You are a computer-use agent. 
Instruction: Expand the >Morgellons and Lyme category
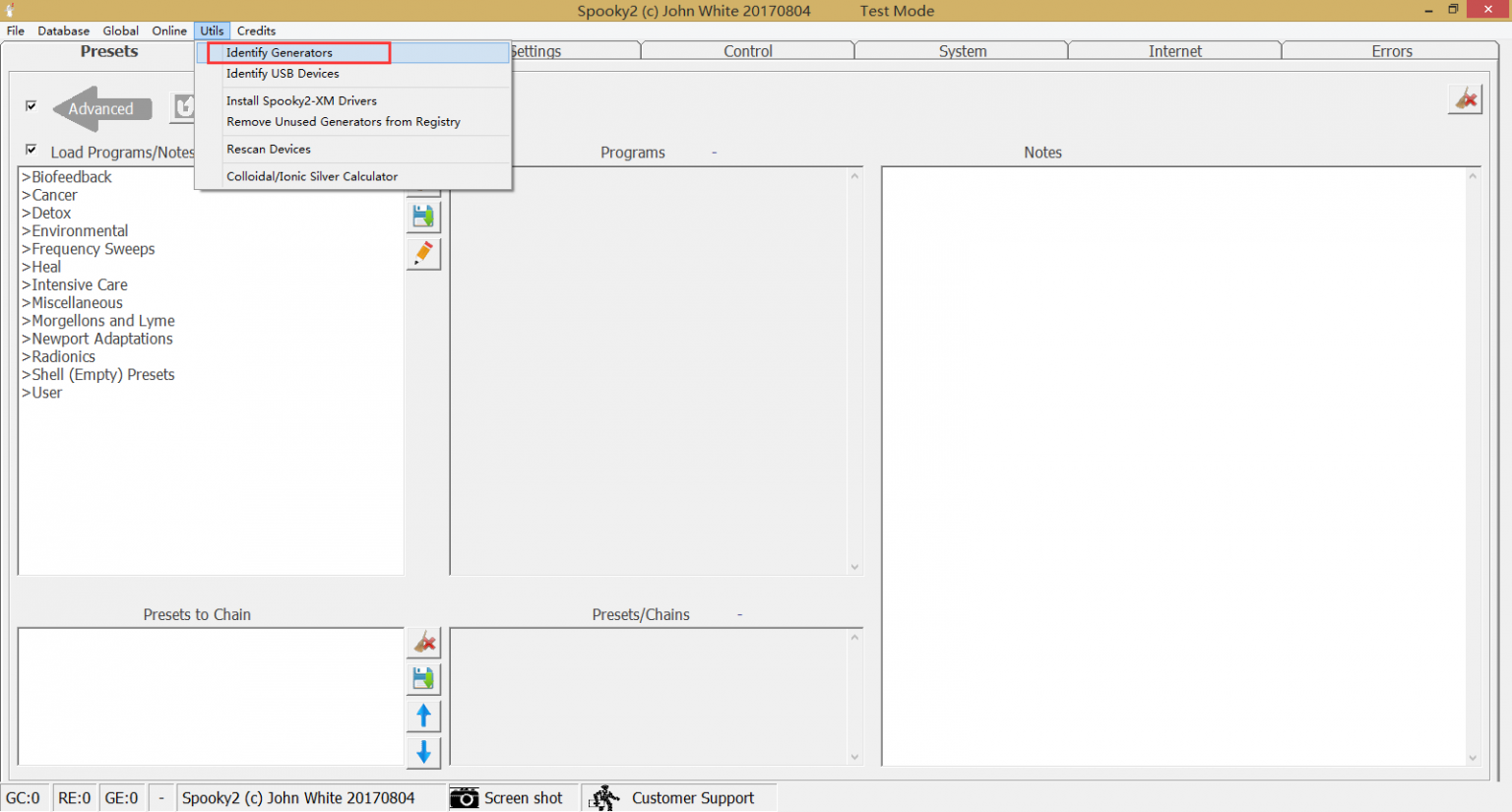click(98, 321)
